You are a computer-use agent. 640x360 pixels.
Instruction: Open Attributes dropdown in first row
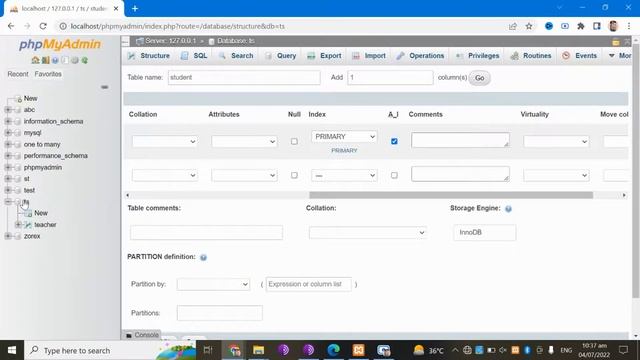pyautogui.click(x=244, y=142)
